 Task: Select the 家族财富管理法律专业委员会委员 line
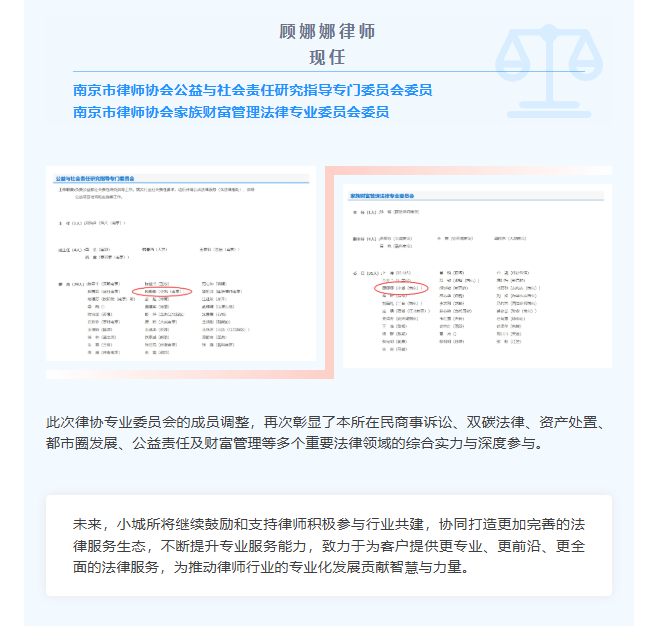click(x=231, y=111)
